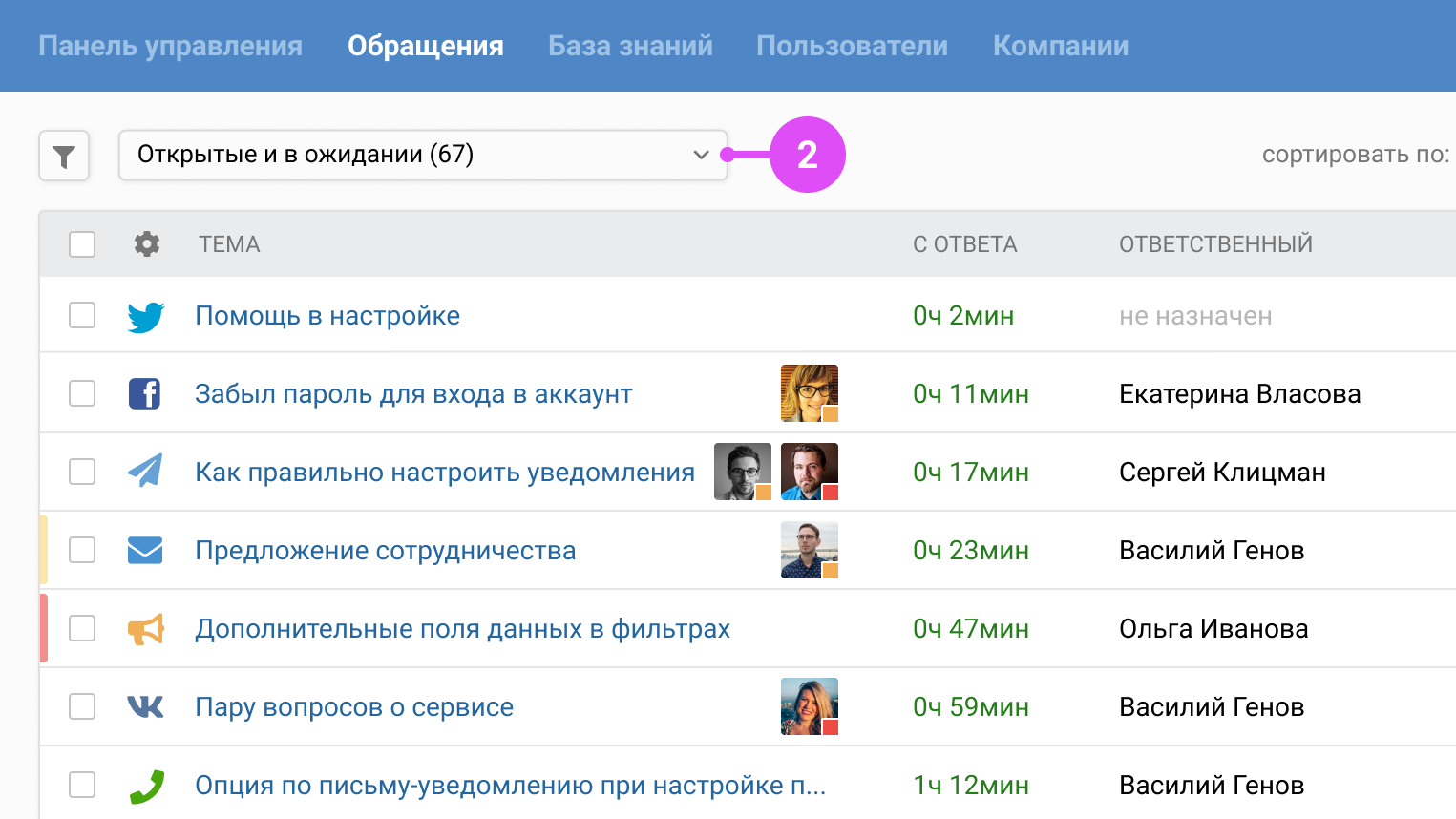Click the phone icon on the last ticket
1456x819 pixels.
coord(145,785)
